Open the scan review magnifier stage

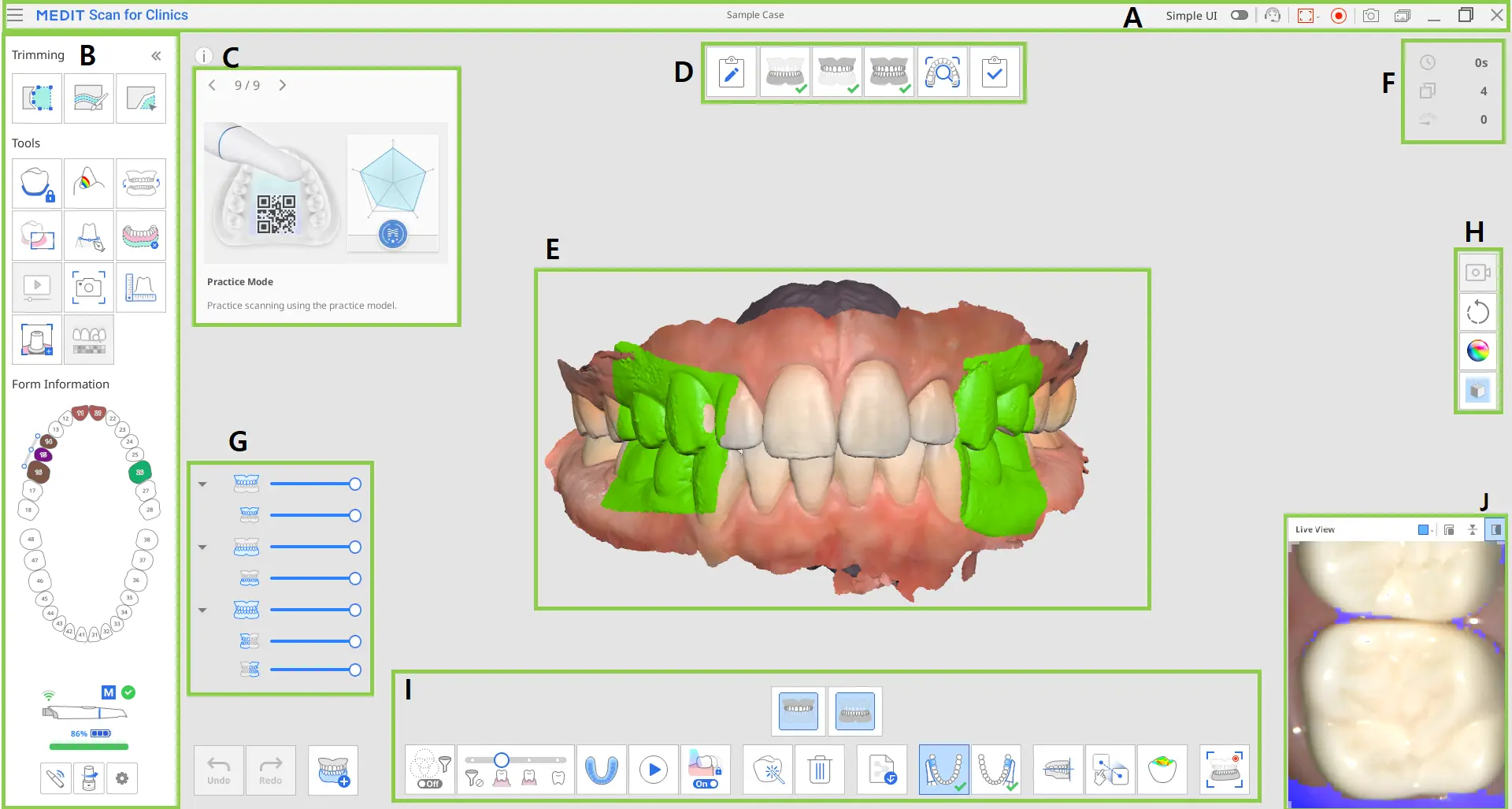[942, 72]
